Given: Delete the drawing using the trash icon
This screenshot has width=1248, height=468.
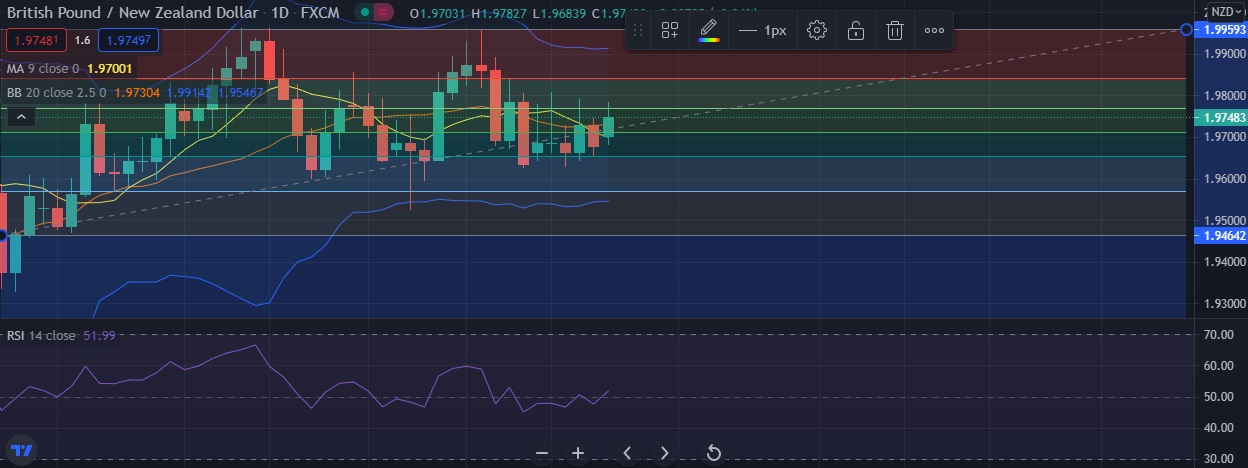Looking at the screenshot, I should [895, 31].
